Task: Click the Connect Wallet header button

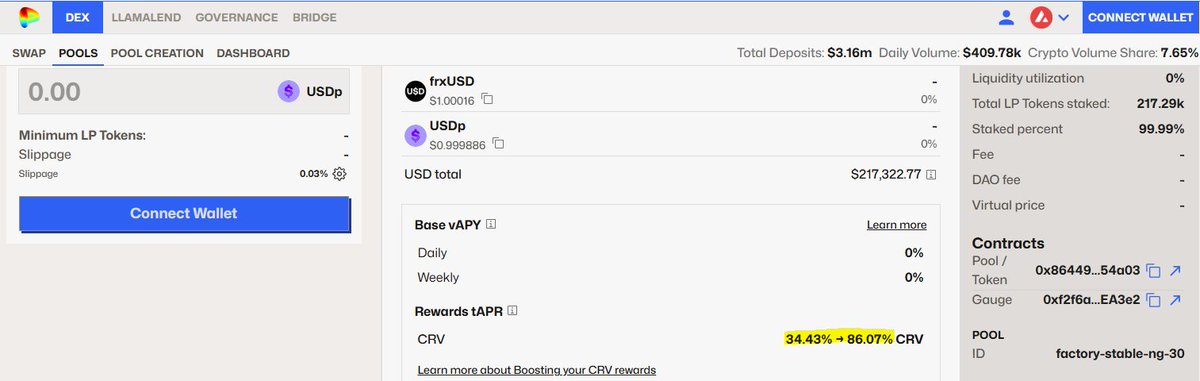Action: tap(1140, 17)
